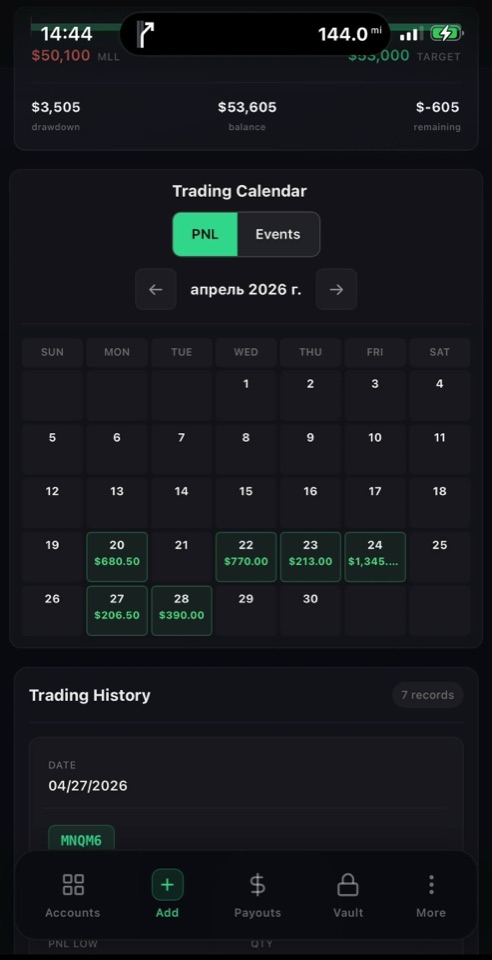Tap the апрель 2026 г. month label
The height and width of the screenshot is (960, 492).
tap(246, 290)
